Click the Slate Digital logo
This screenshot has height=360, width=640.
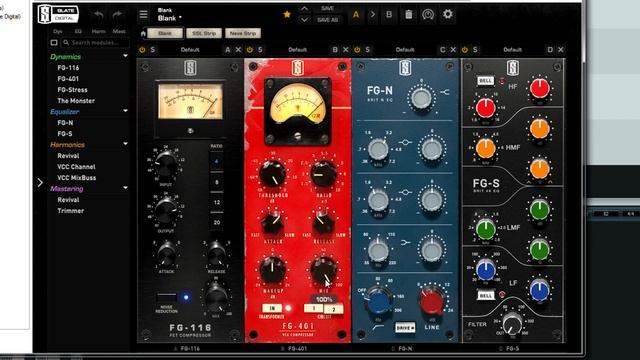pos(58,14)
